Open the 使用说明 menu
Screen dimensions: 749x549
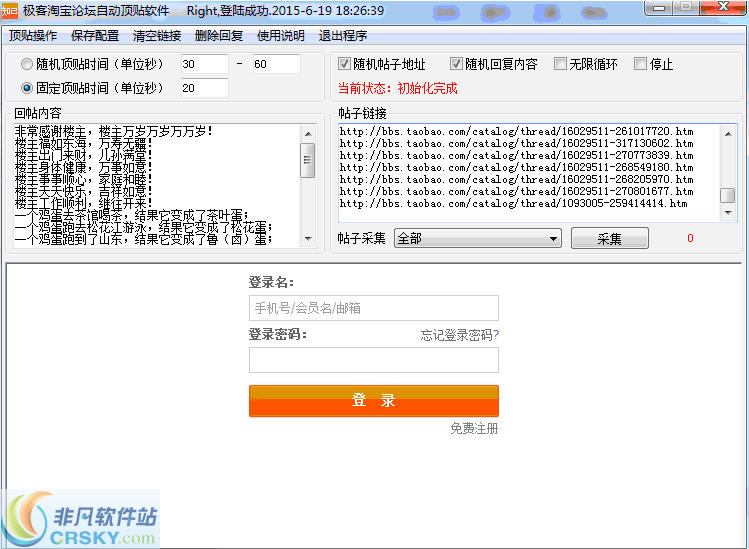coord(281,36)
